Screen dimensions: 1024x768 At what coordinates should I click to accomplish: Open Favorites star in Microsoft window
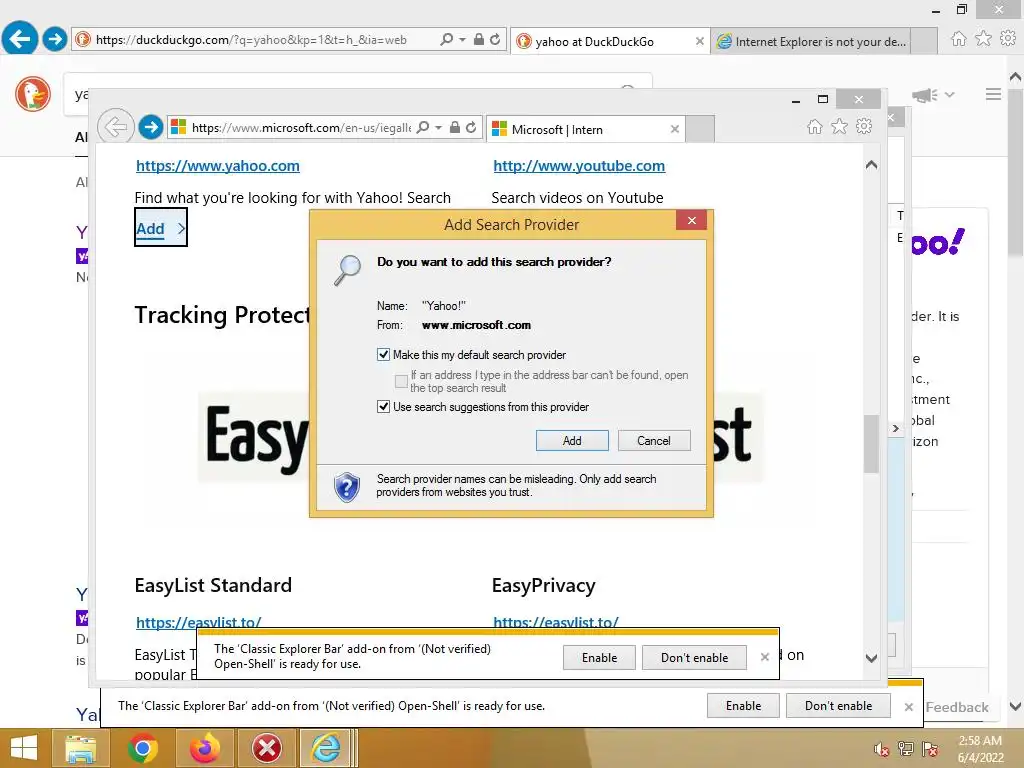tap(839, 126)
